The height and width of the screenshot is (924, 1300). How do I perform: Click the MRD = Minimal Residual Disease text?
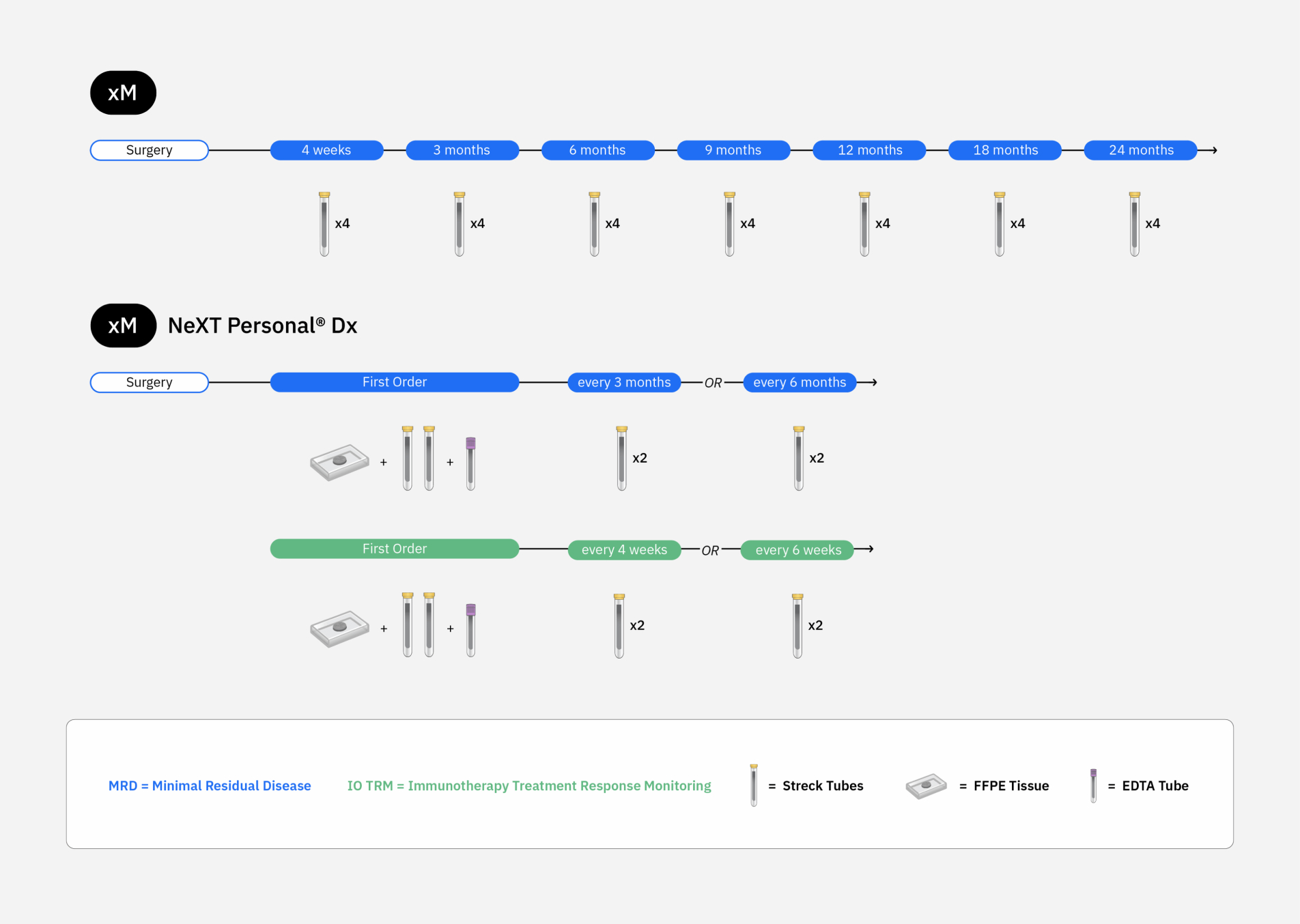coord(210,786)
